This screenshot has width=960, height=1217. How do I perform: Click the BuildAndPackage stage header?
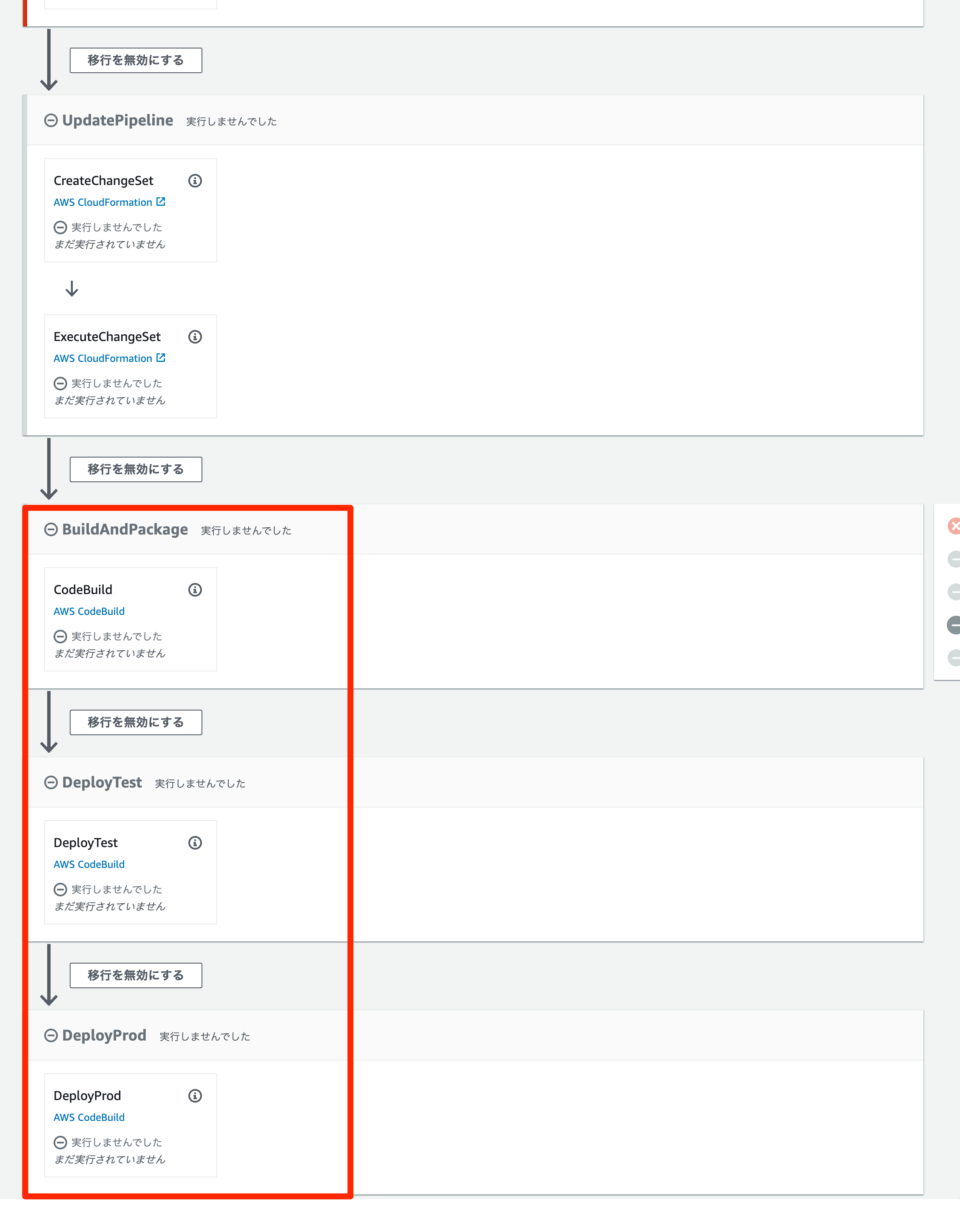click(125, 529)
